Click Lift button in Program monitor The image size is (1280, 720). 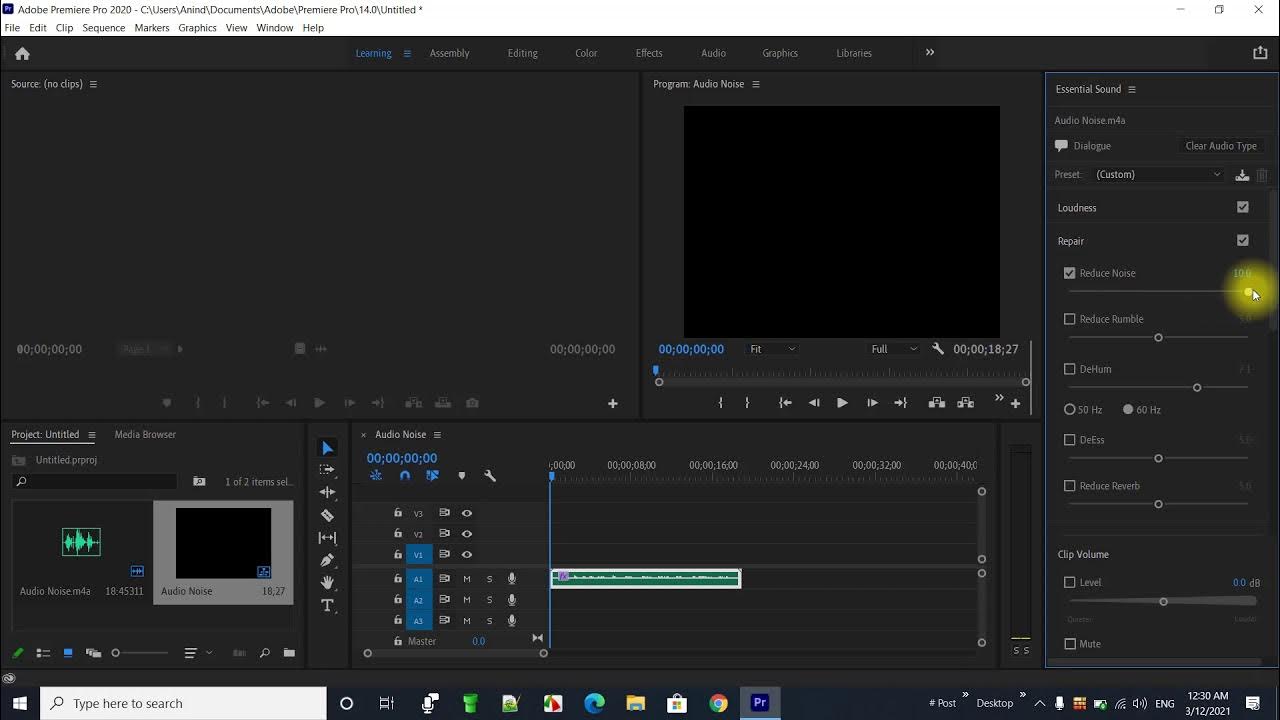[936, 403]
